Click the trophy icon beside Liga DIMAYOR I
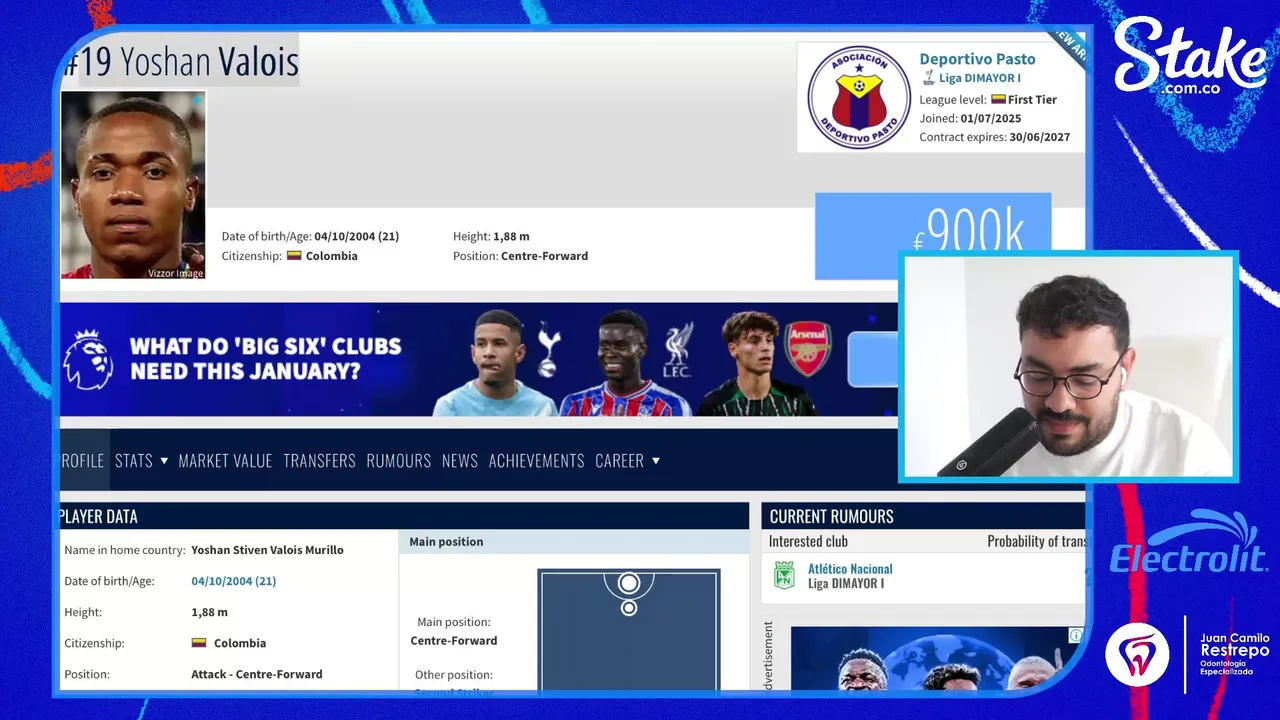The height and width of the screenshot is (720, 1280). click(928, 78)
